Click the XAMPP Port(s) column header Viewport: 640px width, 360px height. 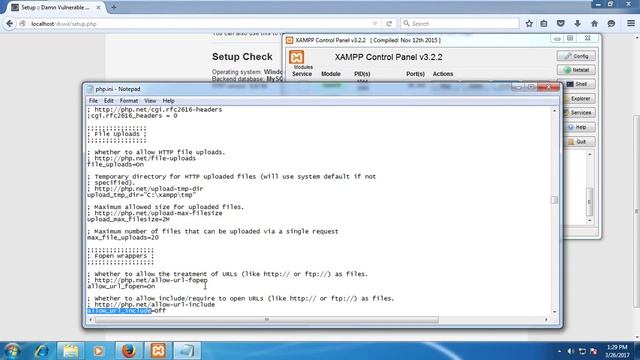pos(416,74)
